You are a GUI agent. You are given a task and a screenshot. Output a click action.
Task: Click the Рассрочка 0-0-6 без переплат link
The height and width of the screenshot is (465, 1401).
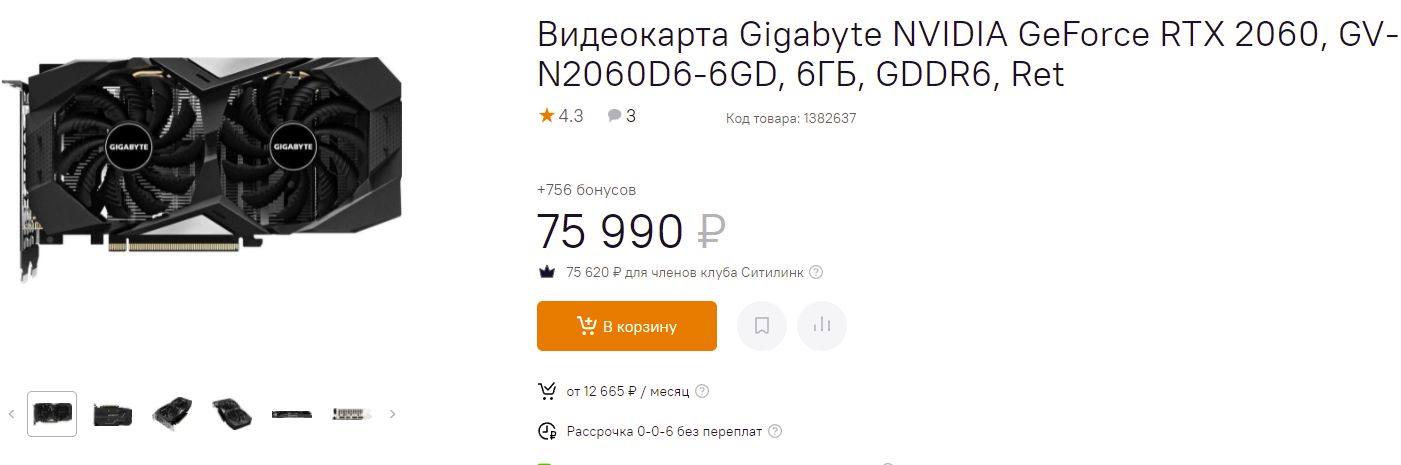(664, 432)
